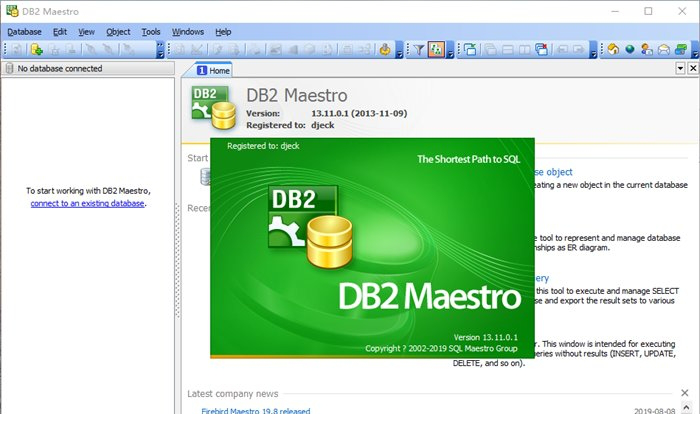Screen dimensions: 700x430
Task: Click the Create Database Profile toolbar icon
Action: (x=37, y=50)
